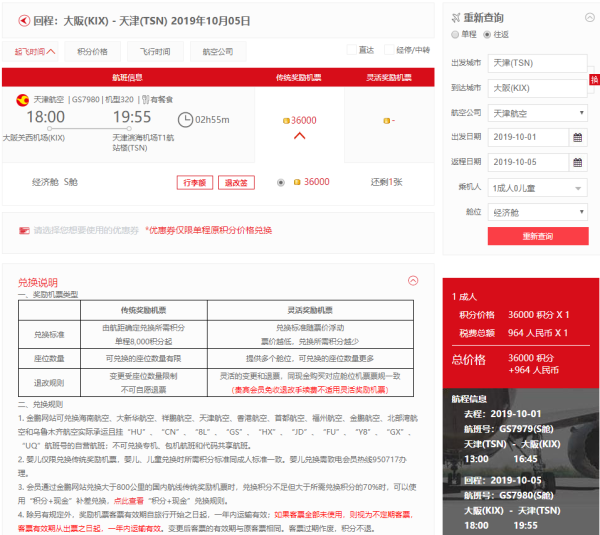The width and height of the screenshot is (600, 535).
Task: Check the 经停/中转 checkbox
Action: point(389,50)
